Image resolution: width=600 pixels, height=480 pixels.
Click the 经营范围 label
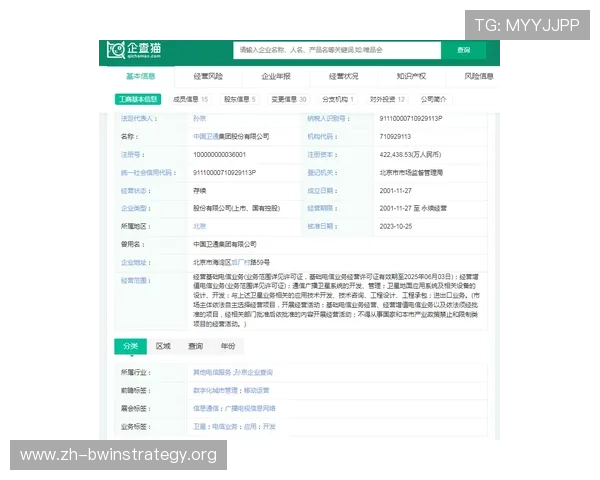click(x=135, y=280)
